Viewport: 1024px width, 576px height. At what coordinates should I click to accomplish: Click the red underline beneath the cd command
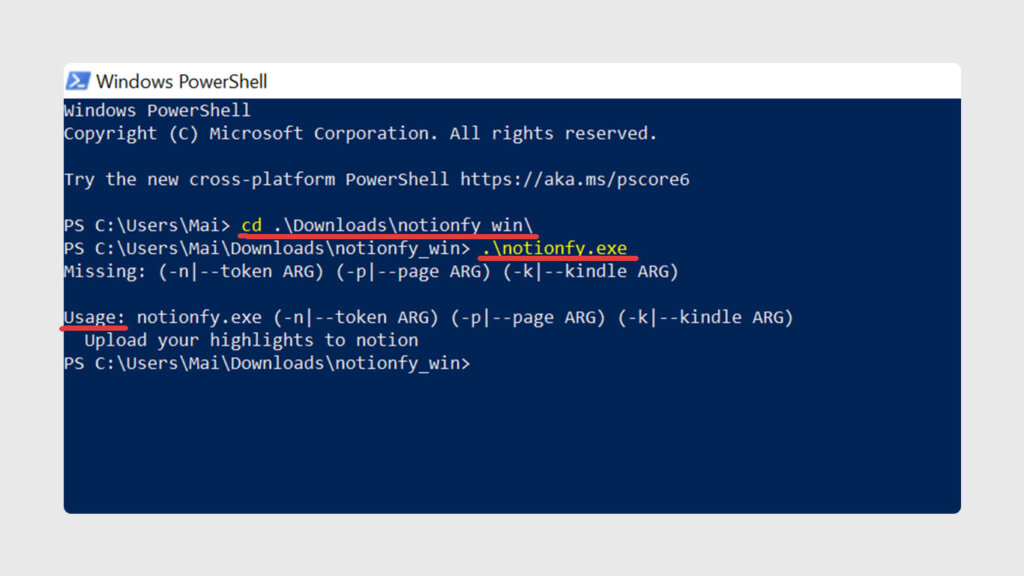[390, 235]
